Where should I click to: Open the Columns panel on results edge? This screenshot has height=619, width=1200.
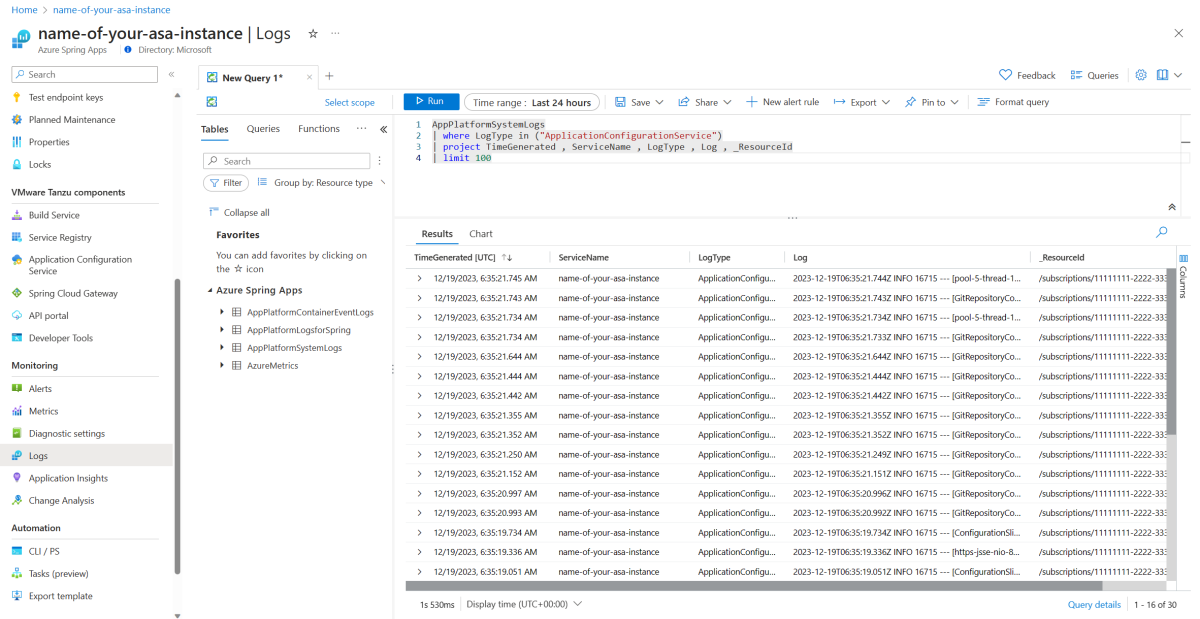1183,270
